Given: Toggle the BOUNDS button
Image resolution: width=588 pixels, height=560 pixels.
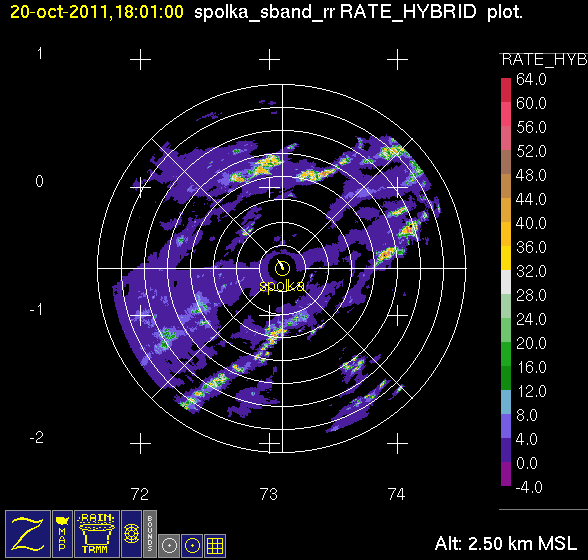Looking at the screenshot, I should pos(150,534).
